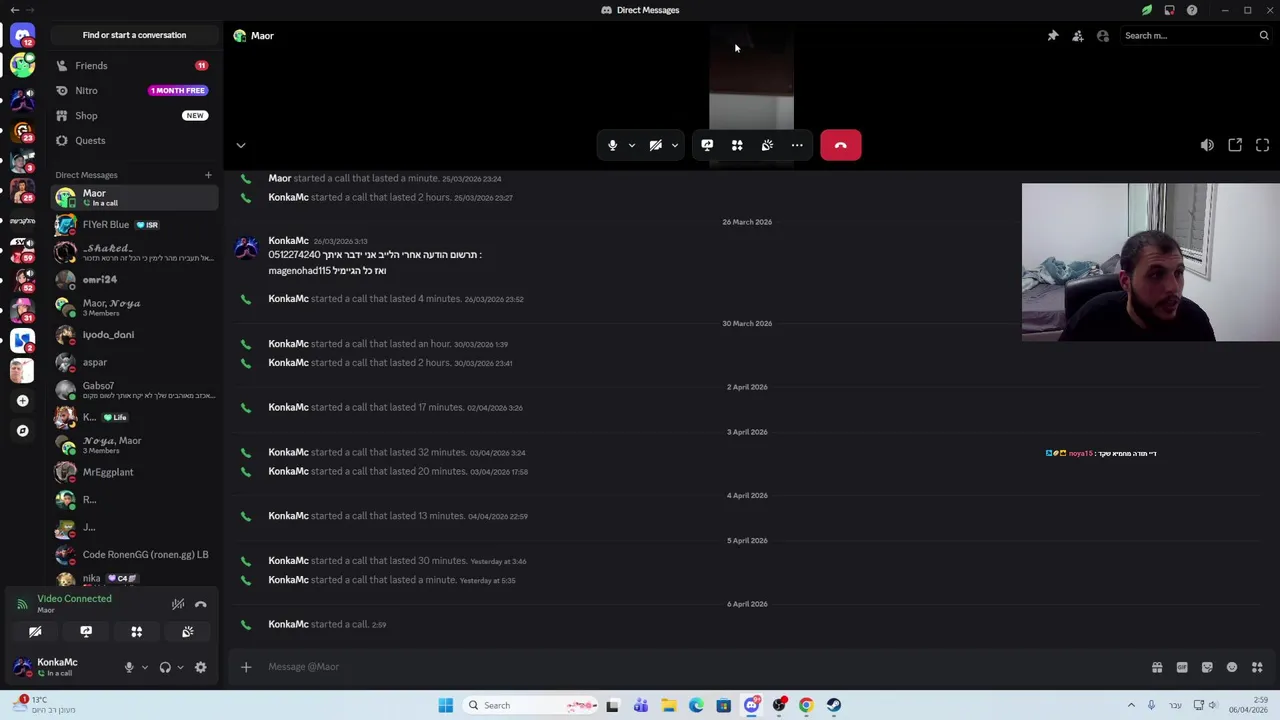1280x720 pixels.
Task: Disconnect using red hang up button
Action: click(x=840, y=145)
